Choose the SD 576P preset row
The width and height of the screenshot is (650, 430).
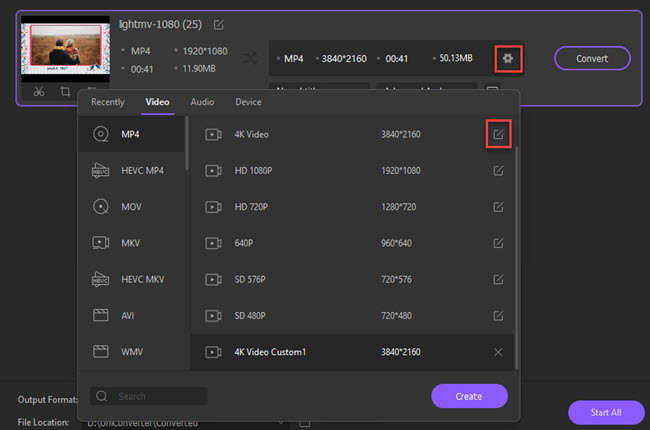tap(352, 279)
